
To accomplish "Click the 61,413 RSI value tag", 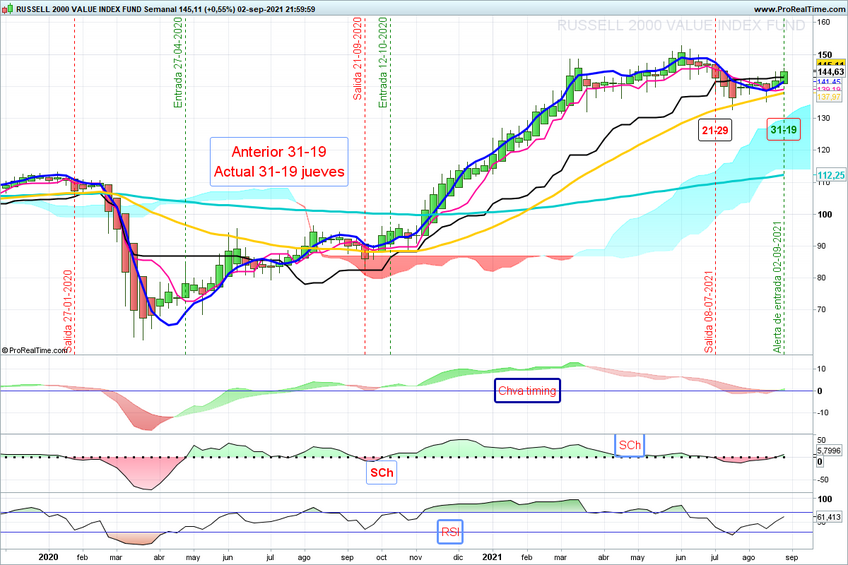I will coord(829,517).
